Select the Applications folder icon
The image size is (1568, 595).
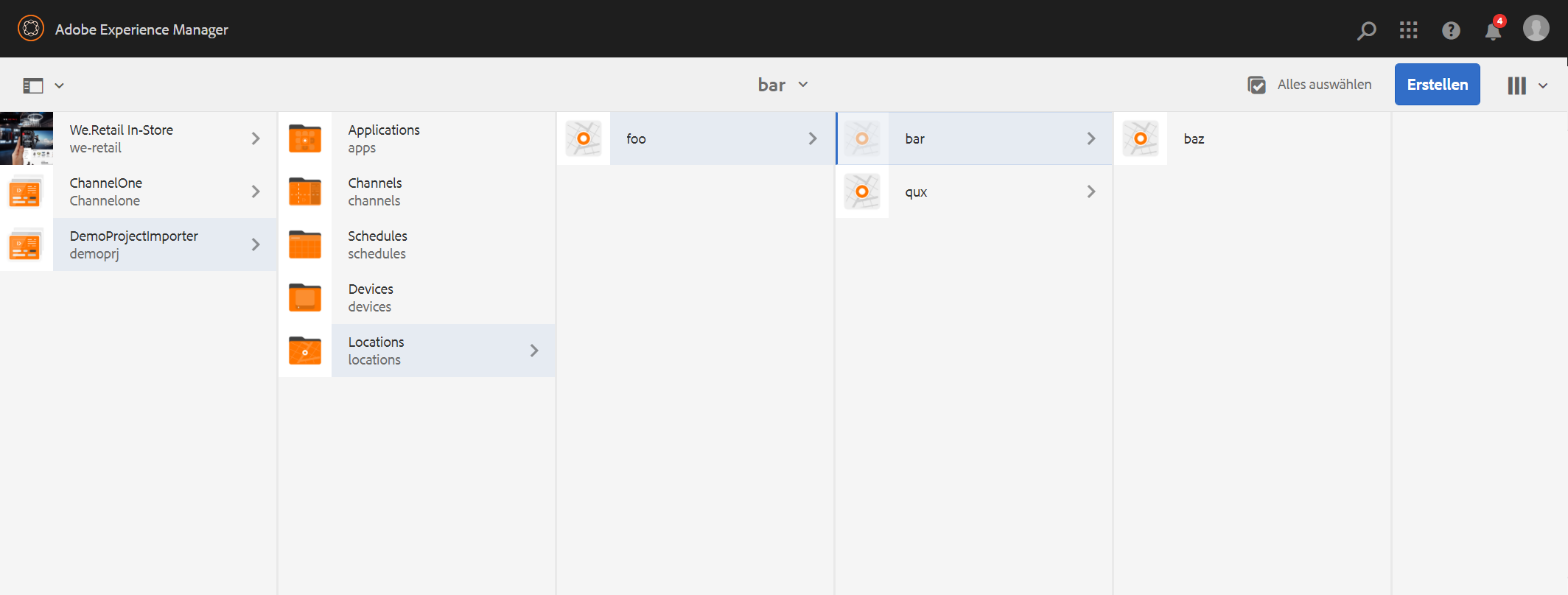pyautogui.click(x=305, y=138)
